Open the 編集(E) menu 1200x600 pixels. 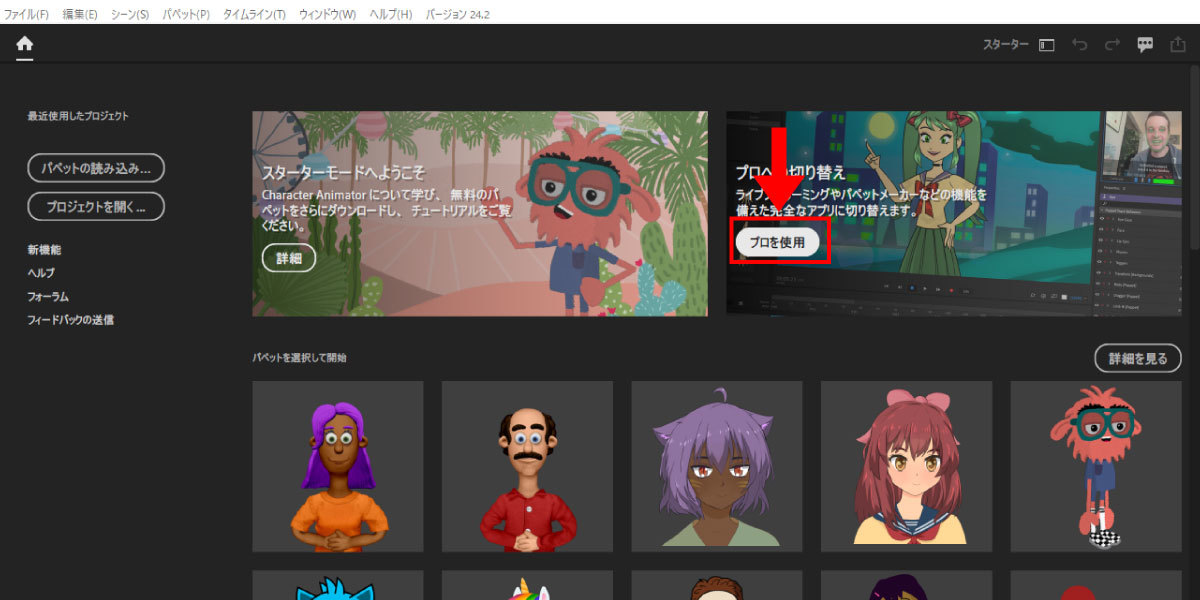coord(80,15)
